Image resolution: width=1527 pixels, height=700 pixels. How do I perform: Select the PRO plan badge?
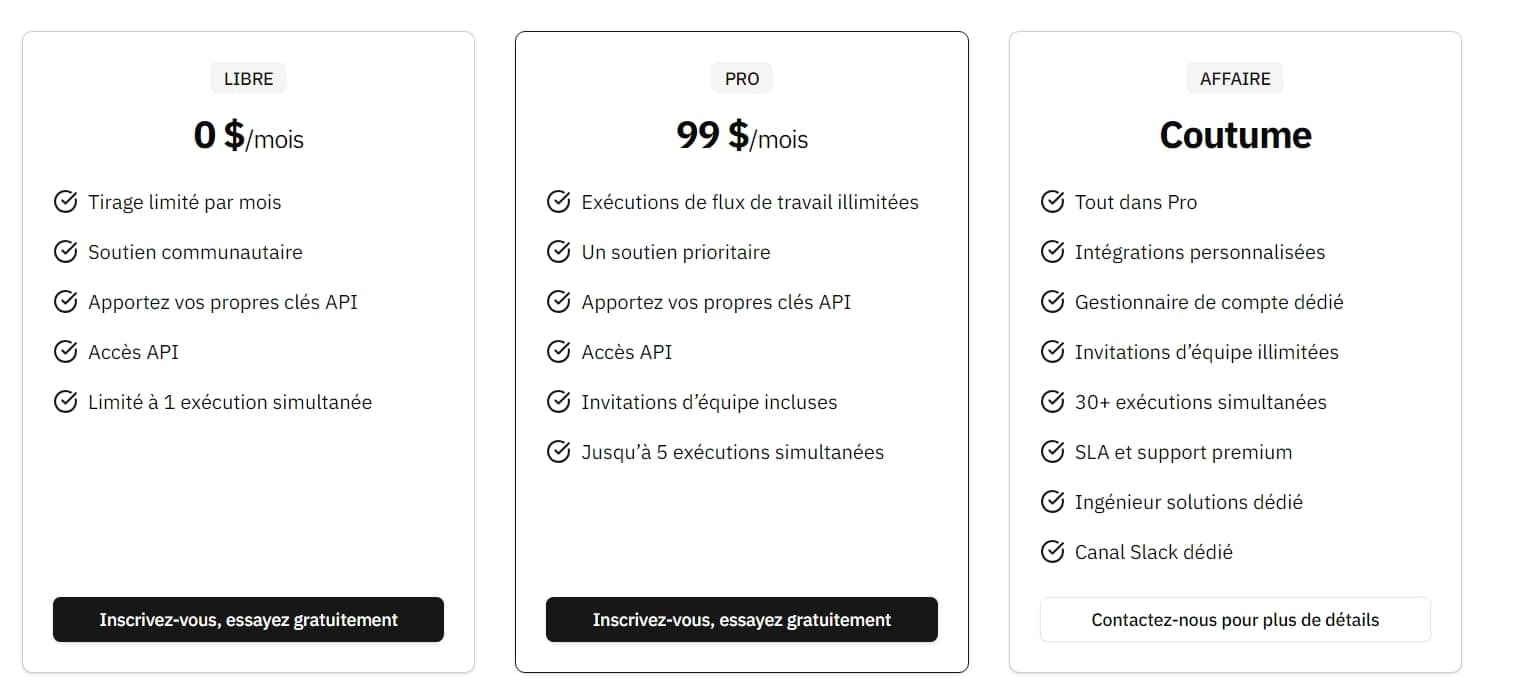coord(742,78)
